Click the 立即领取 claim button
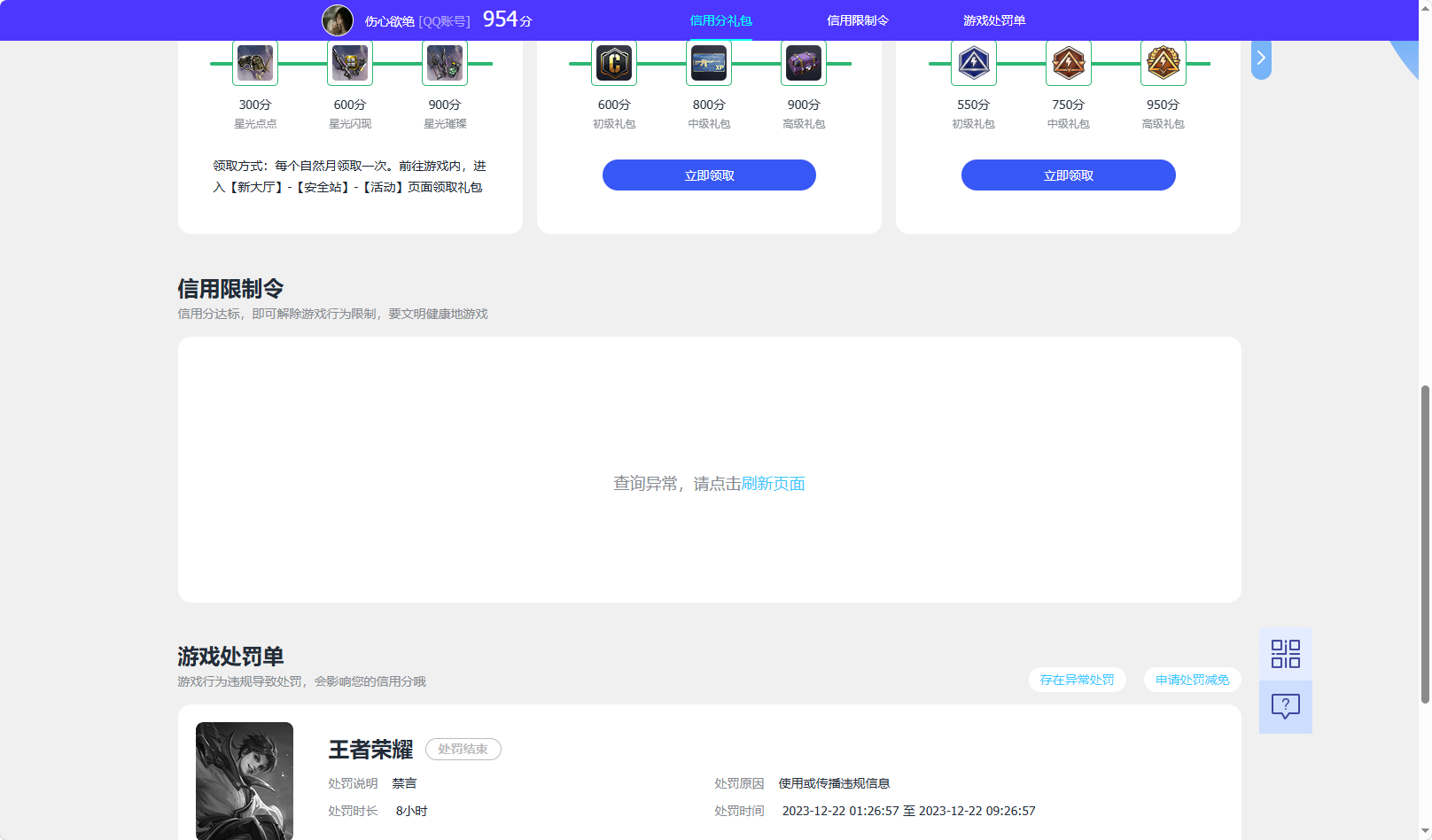 (709, 175)
